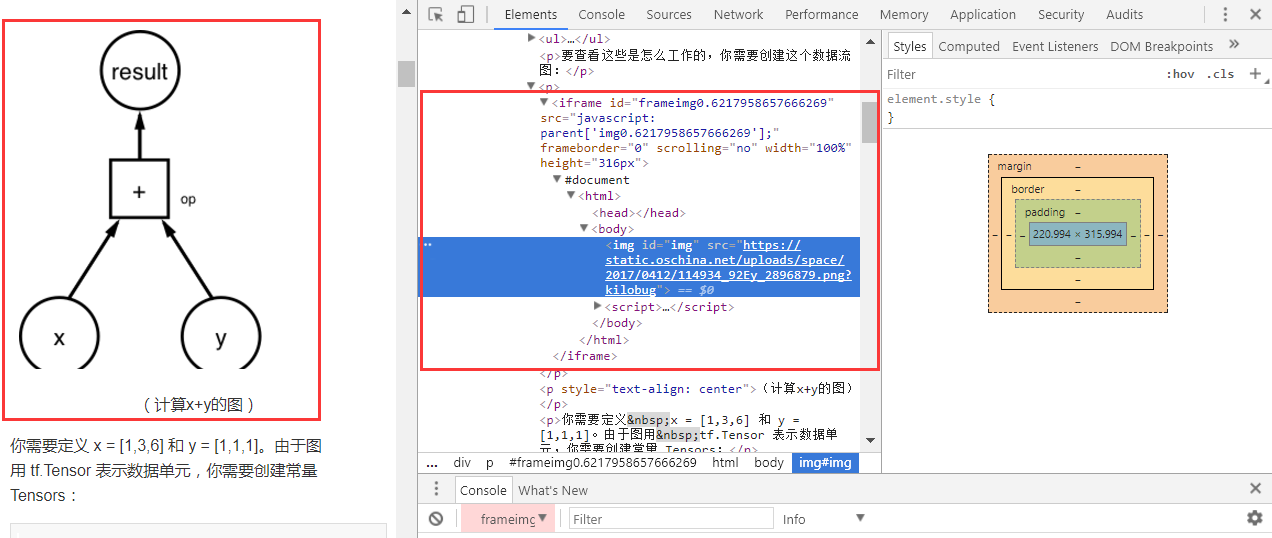Open the Application tab
This screenshot has width=1272, height=538.
coord(983,14)
